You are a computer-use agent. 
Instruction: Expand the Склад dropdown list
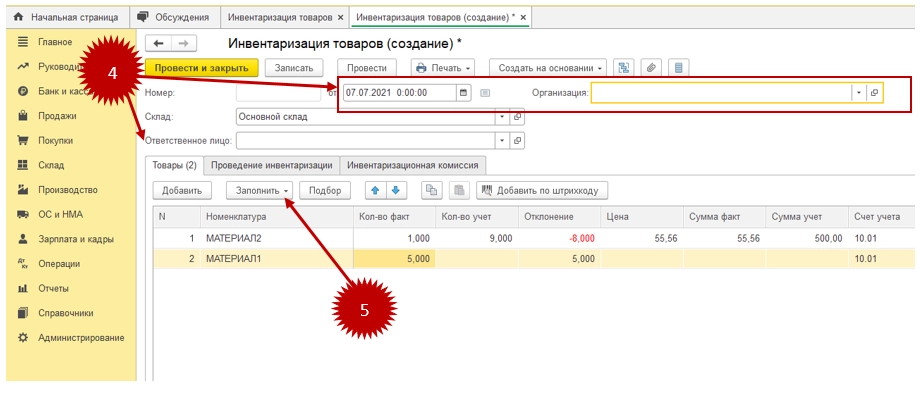pyautogui.click(x=503, y=117)
